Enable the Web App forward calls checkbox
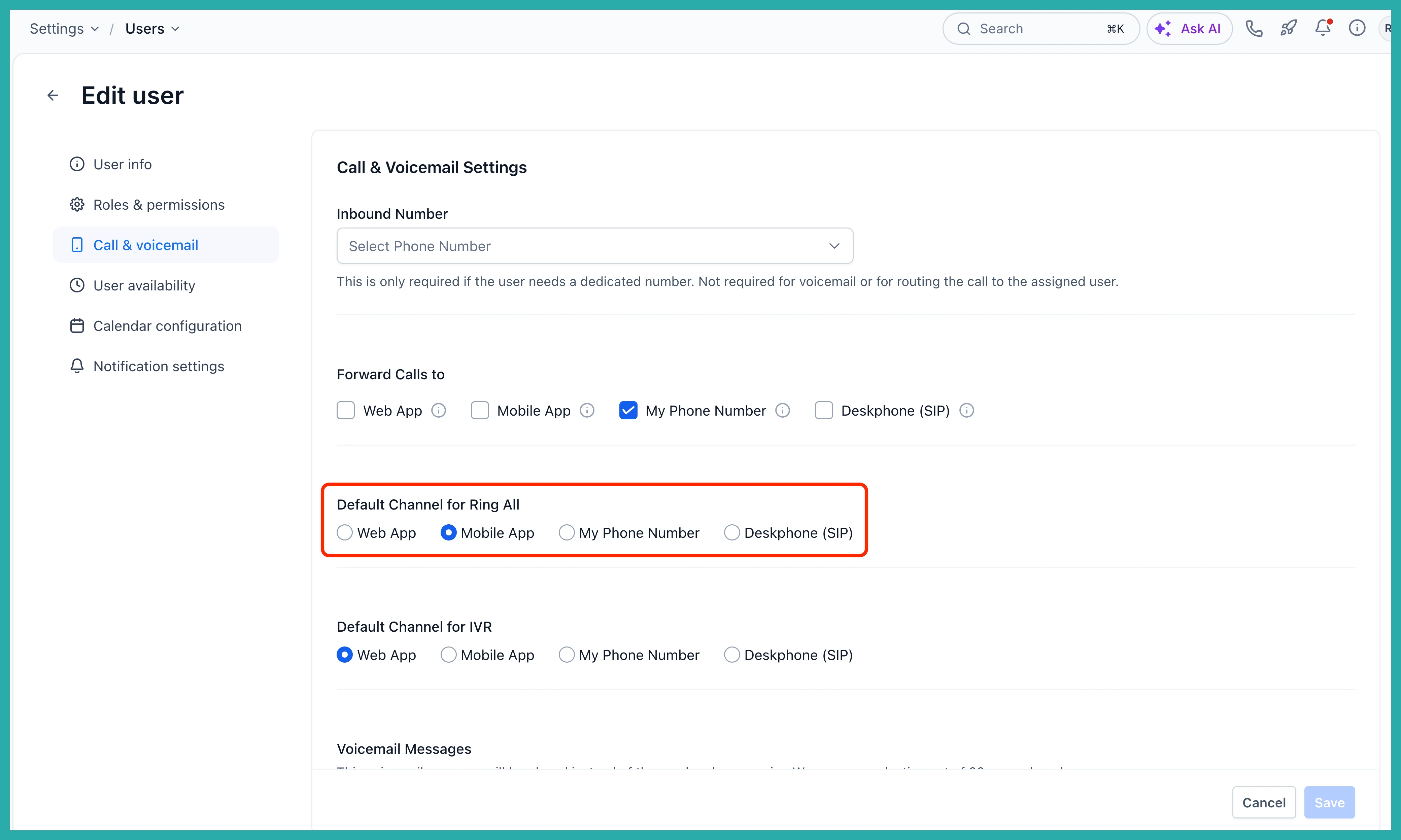 [x=345, y=410]
